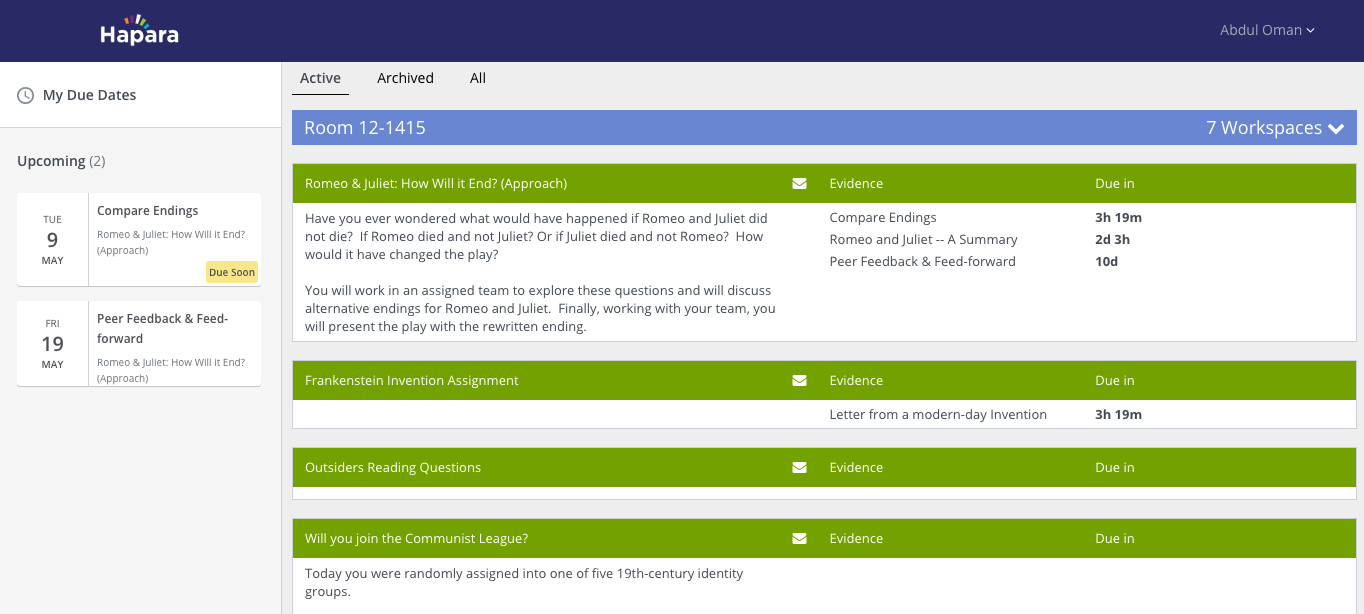1364x614 pixels.
Task: Open the Frankenstein Invention Assignment workspace title
Action: 412,381
